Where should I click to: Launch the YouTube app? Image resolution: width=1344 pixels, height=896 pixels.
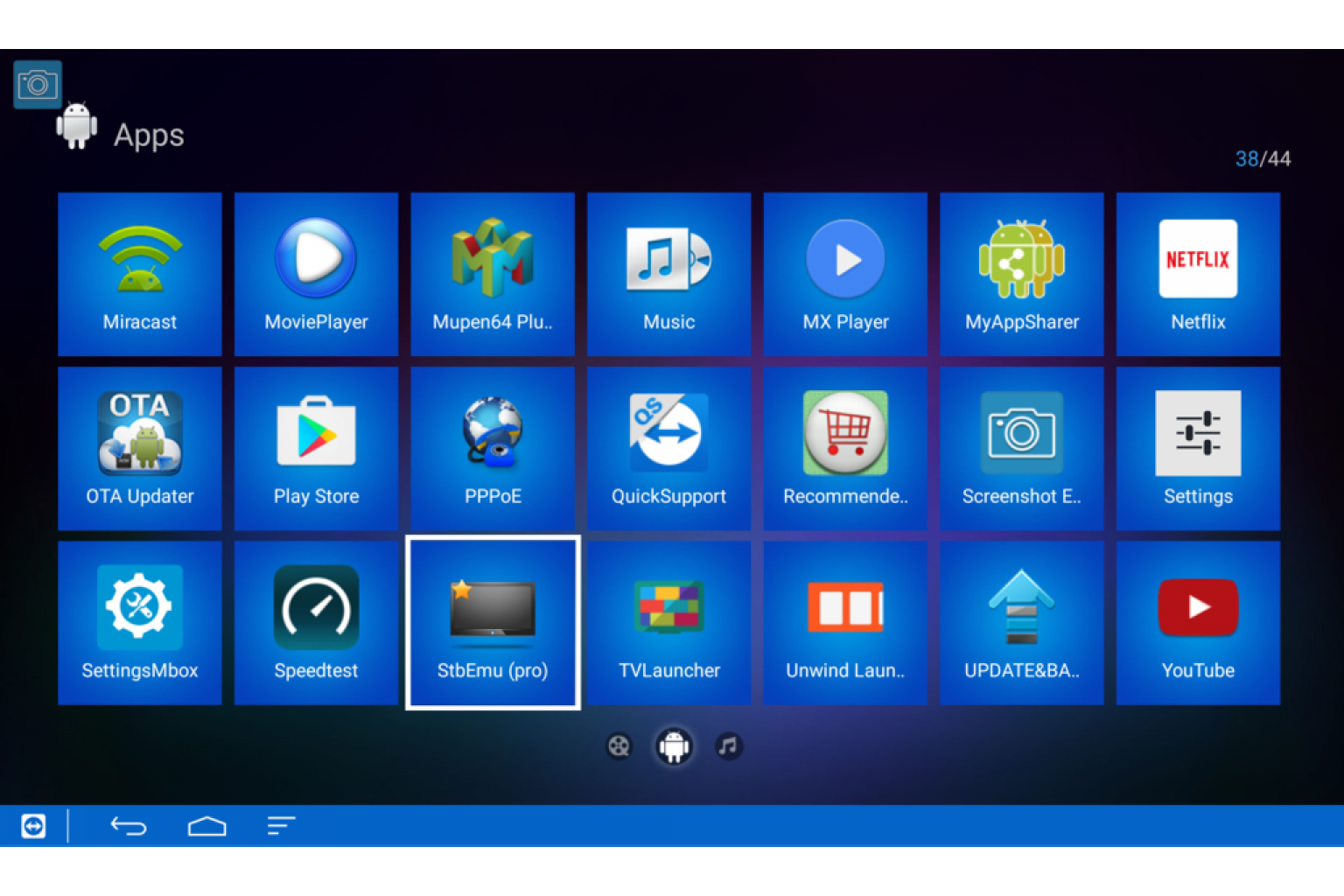click(1198, 622)
